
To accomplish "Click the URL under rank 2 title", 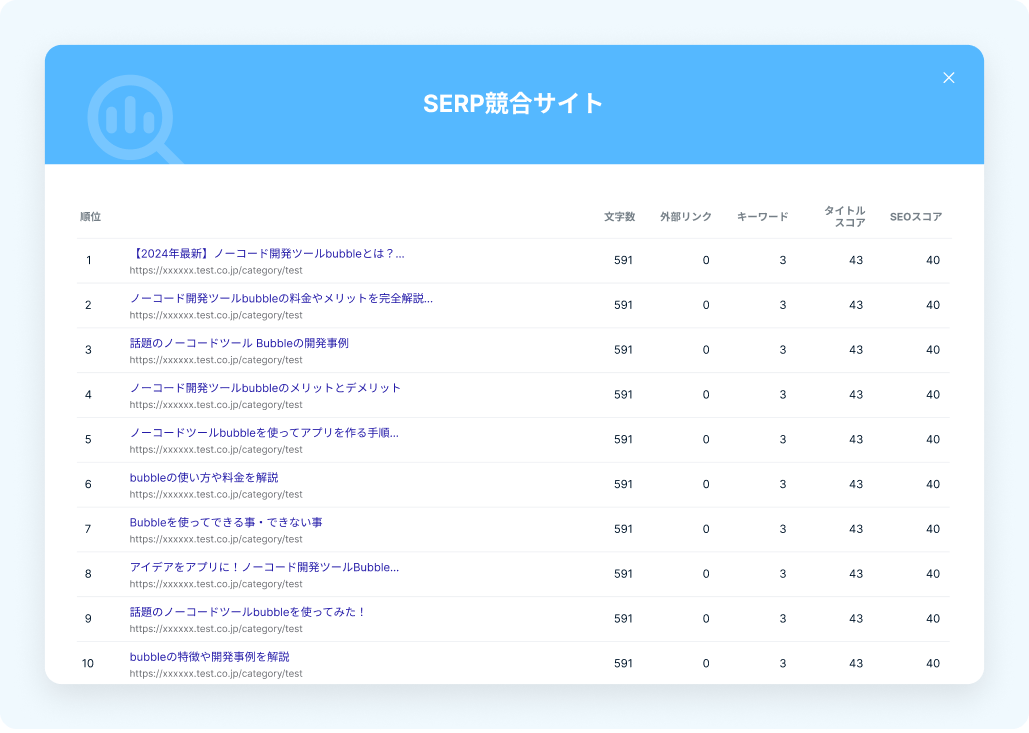I will 216,315.
